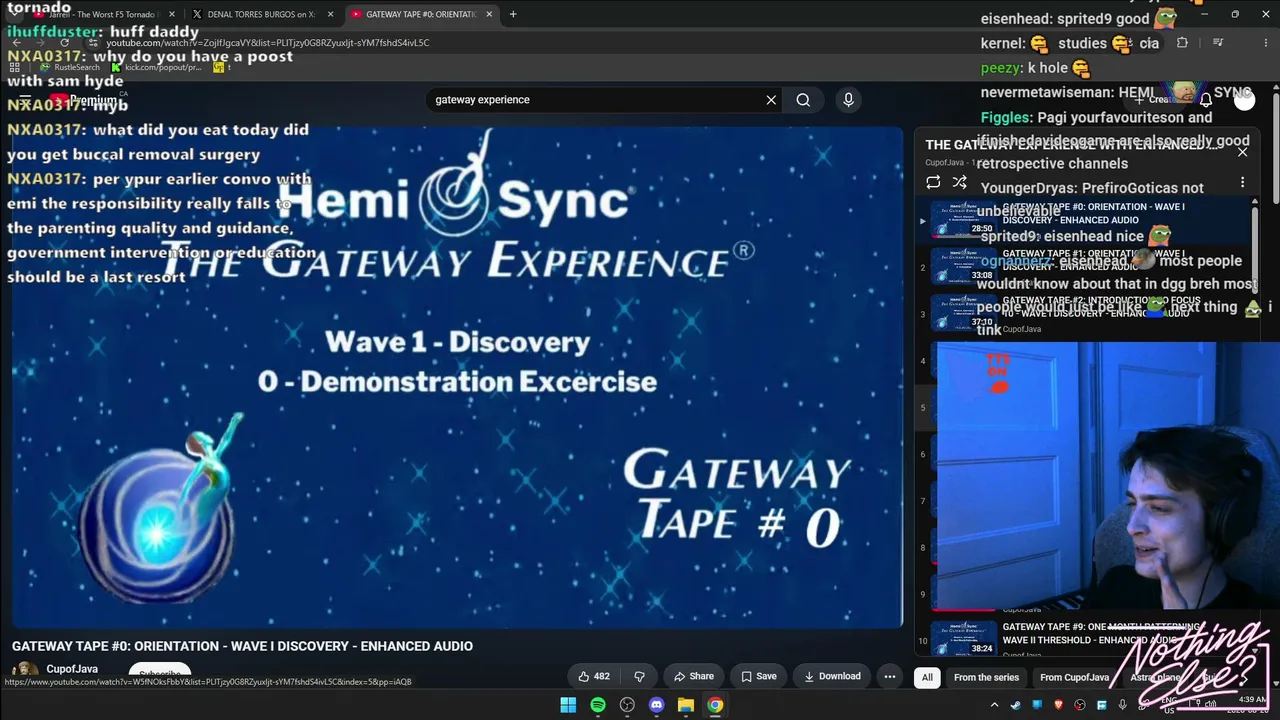Image resolution: width=1280 pixels, height=720 pixels.
Task: Toggle loop playlist
Action: pos(933,182)
